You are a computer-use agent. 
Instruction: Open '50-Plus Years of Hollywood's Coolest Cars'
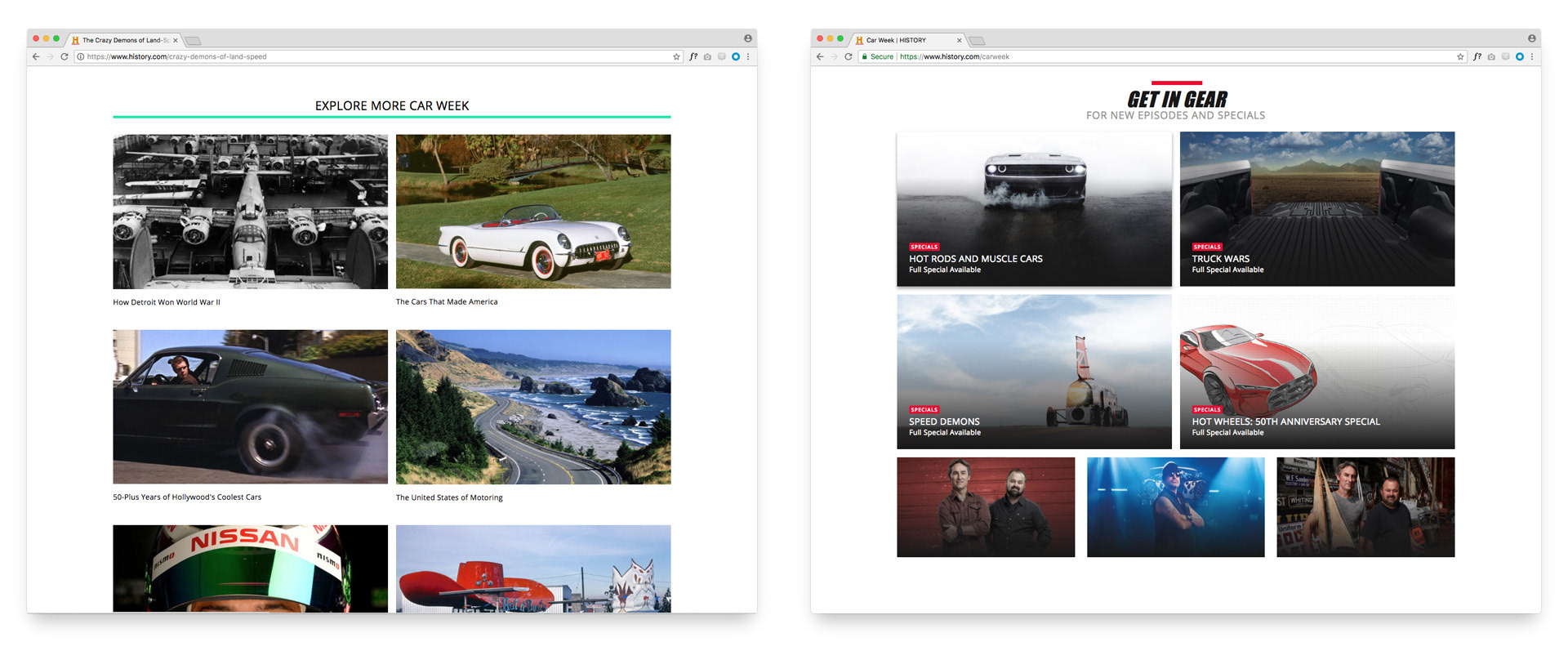pyautogui.click(x=187, y=497)
